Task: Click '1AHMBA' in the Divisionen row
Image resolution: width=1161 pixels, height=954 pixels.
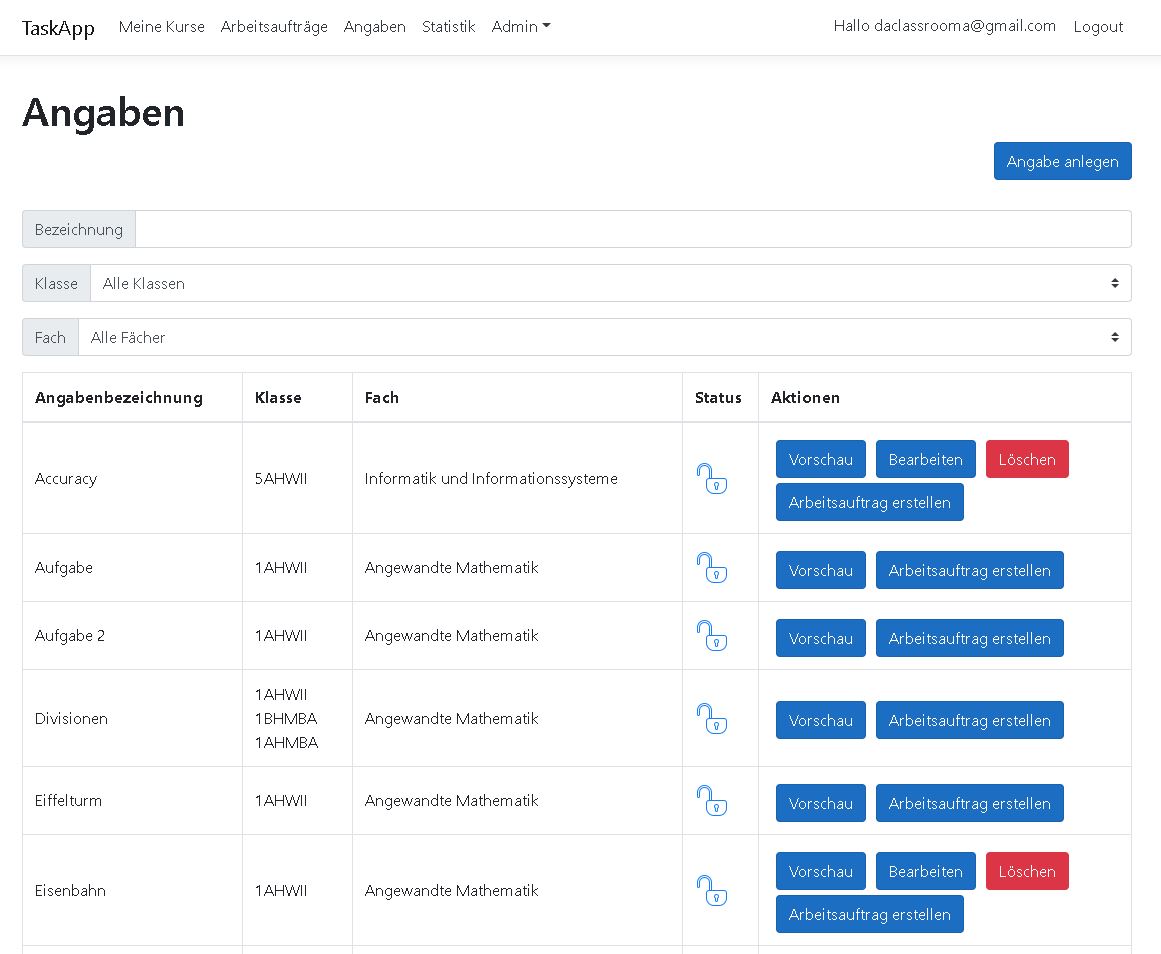Action: click(x=287, y=742)
